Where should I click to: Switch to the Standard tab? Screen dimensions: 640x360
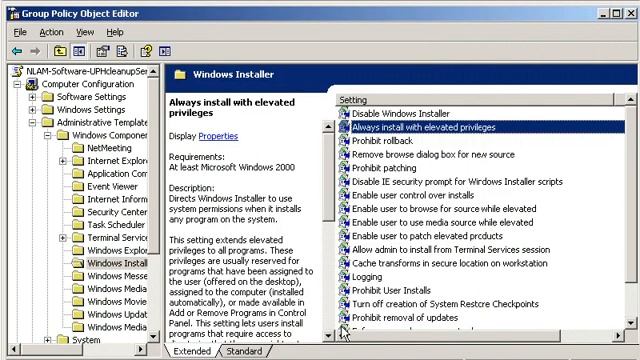(x=244, y=351)
